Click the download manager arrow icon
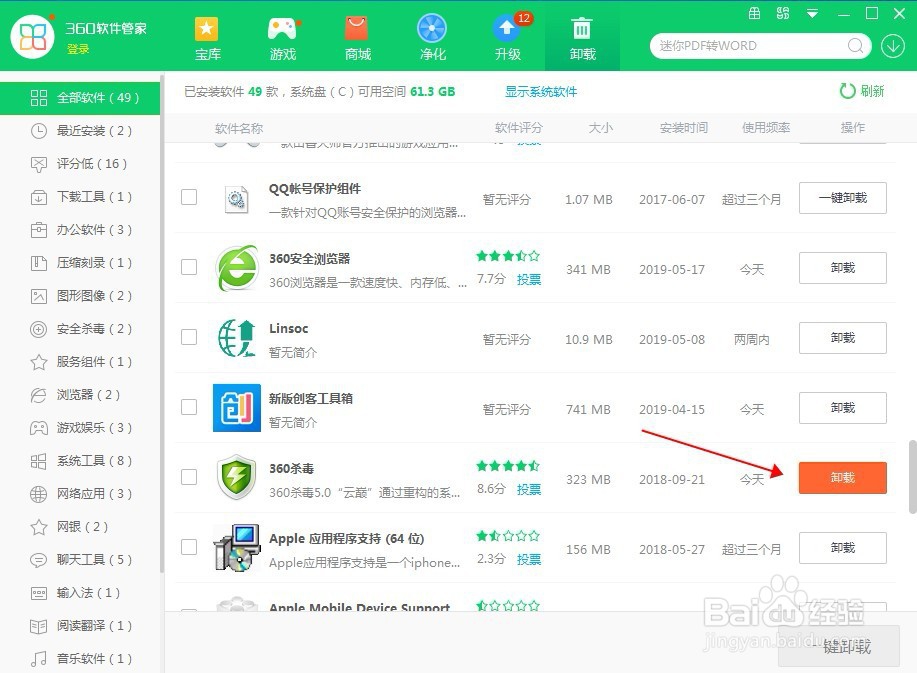The height and width of the screenshot is (673, 917). (892, 46)
